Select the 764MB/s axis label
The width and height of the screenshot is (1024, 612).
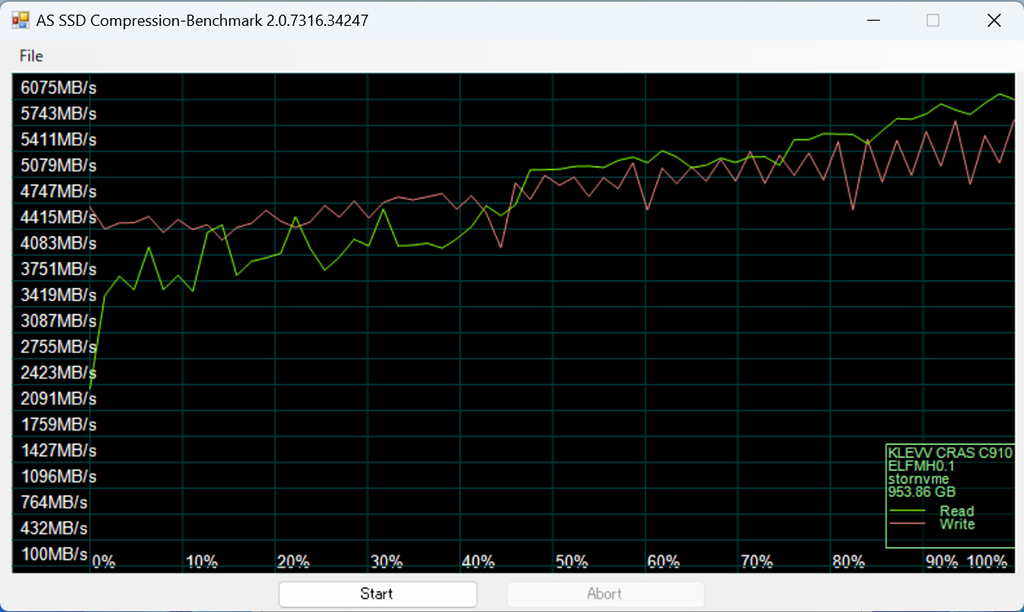click(x=54, y=502)
